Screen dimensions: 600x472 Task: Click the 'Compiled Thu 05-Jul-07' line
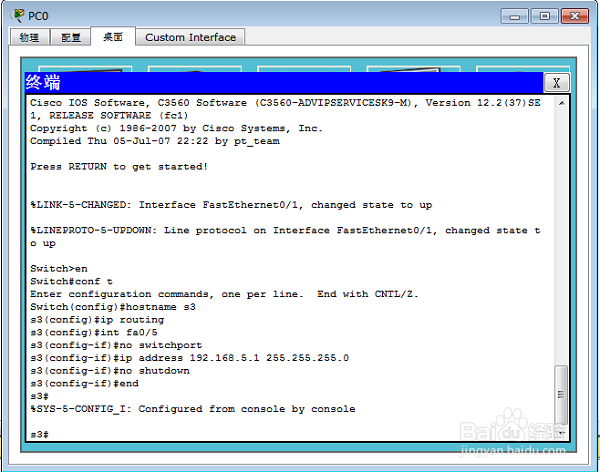coord(155,141)
